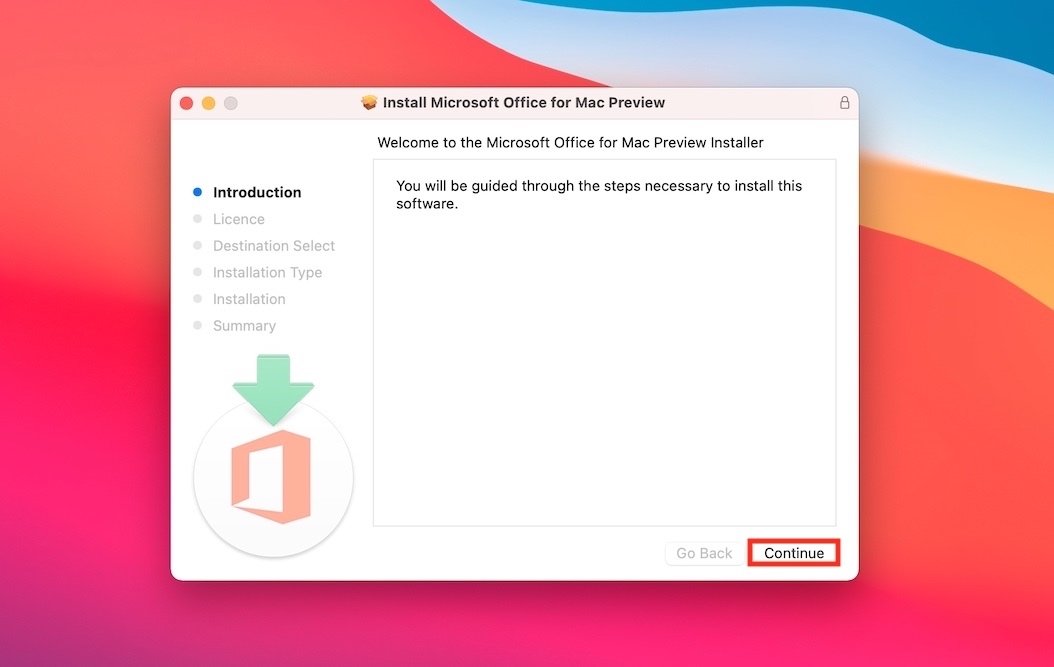The height and width of the screenshot is (667, 1054).
Task: Click the greyed-out Go Back button
Action: (704, 553)
